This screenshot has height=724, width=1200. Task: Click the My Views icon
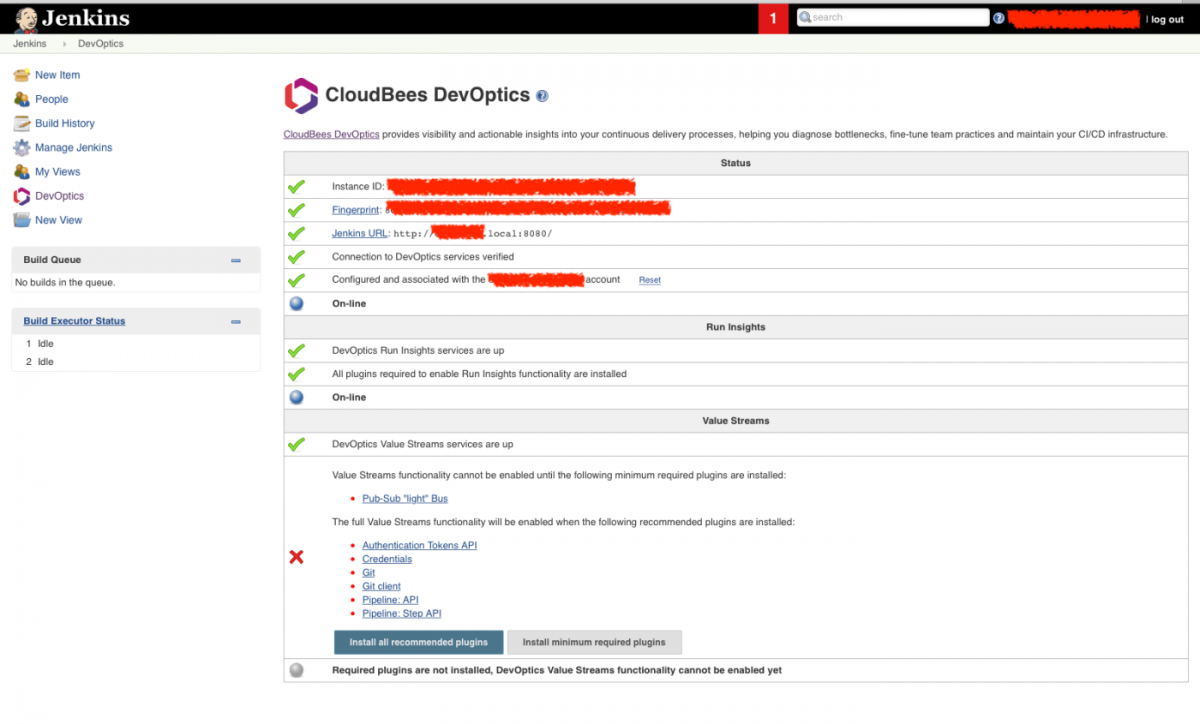(x=21, y=172)
